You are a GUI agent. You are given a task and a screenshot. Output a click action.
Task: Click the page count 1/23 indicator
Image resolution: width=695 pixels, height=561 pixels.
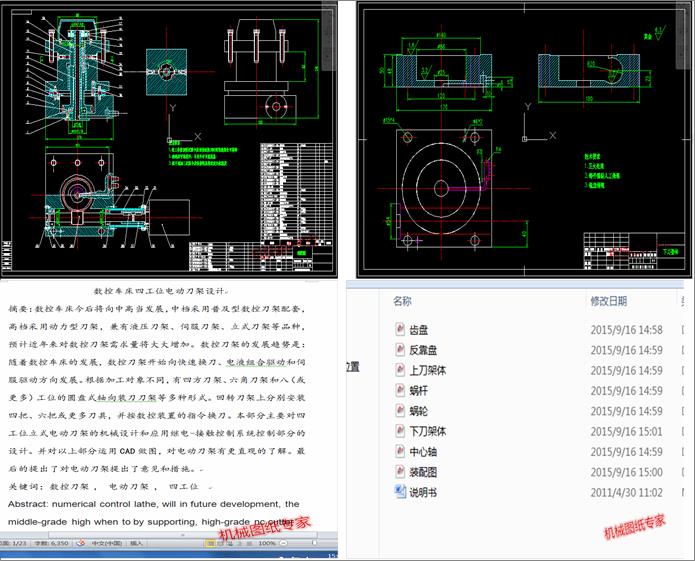pos(13,543)
